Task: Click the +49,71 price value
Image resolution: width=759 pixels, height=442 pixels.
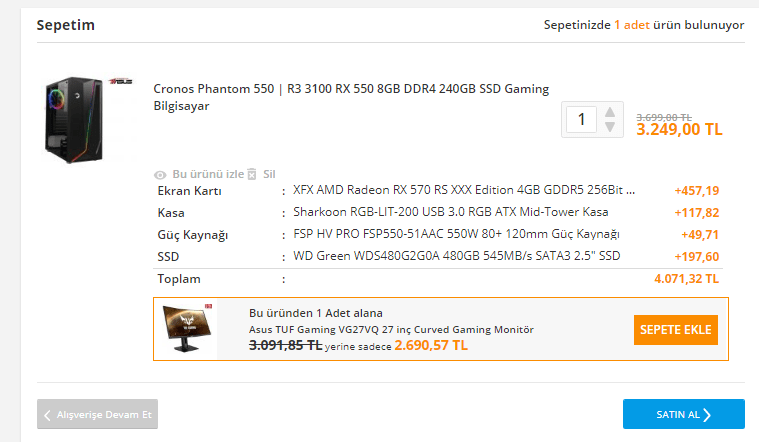Action: coord(700,235)
